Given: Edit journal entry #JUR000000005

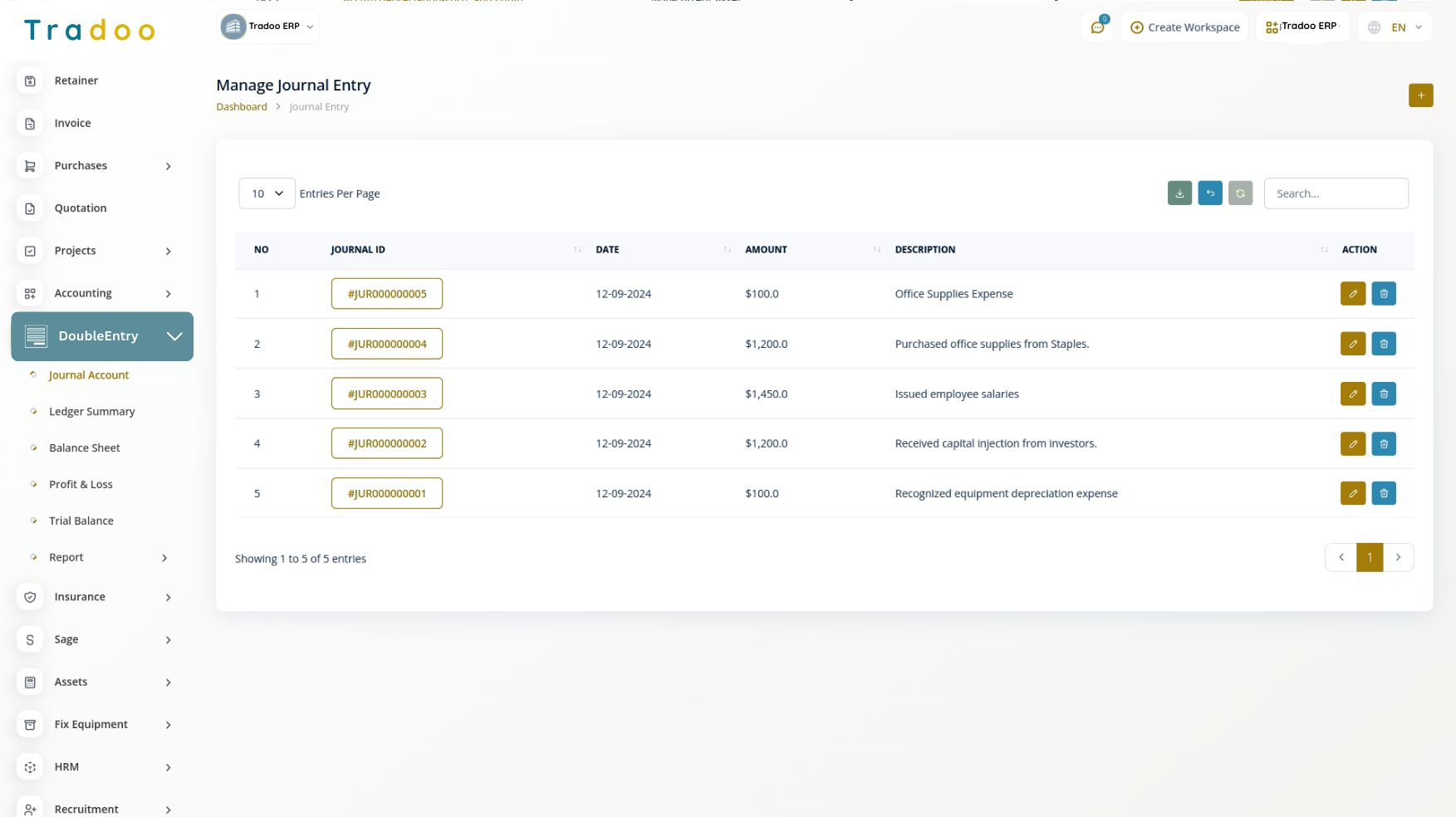Looking at the screenshot, I should [1353, 294].
